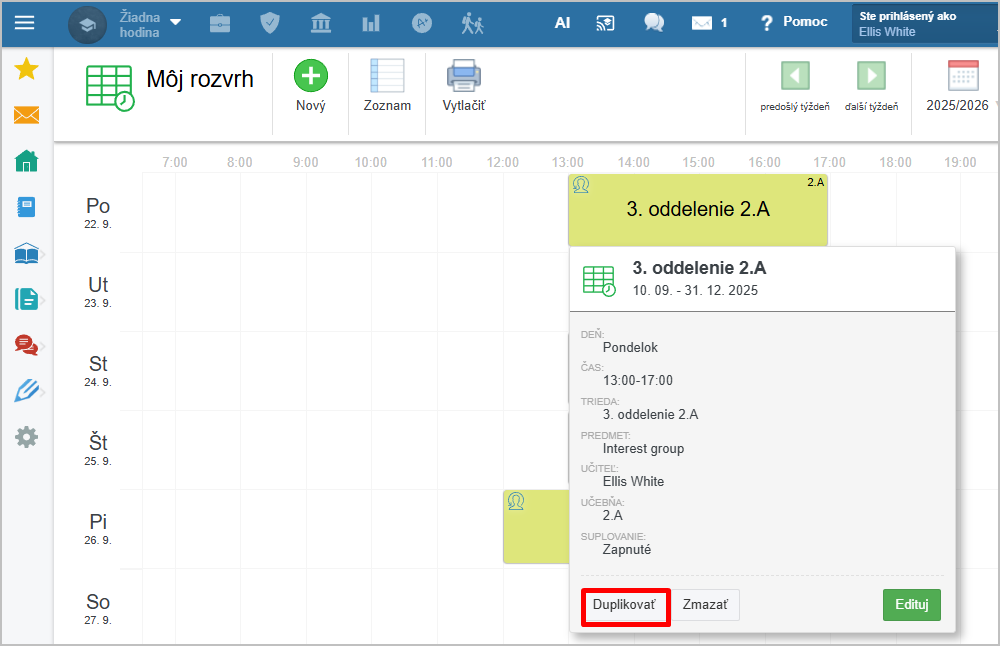Open the bar chart icon in top bar
The image size is (1000, 646).
coord(371,23)
